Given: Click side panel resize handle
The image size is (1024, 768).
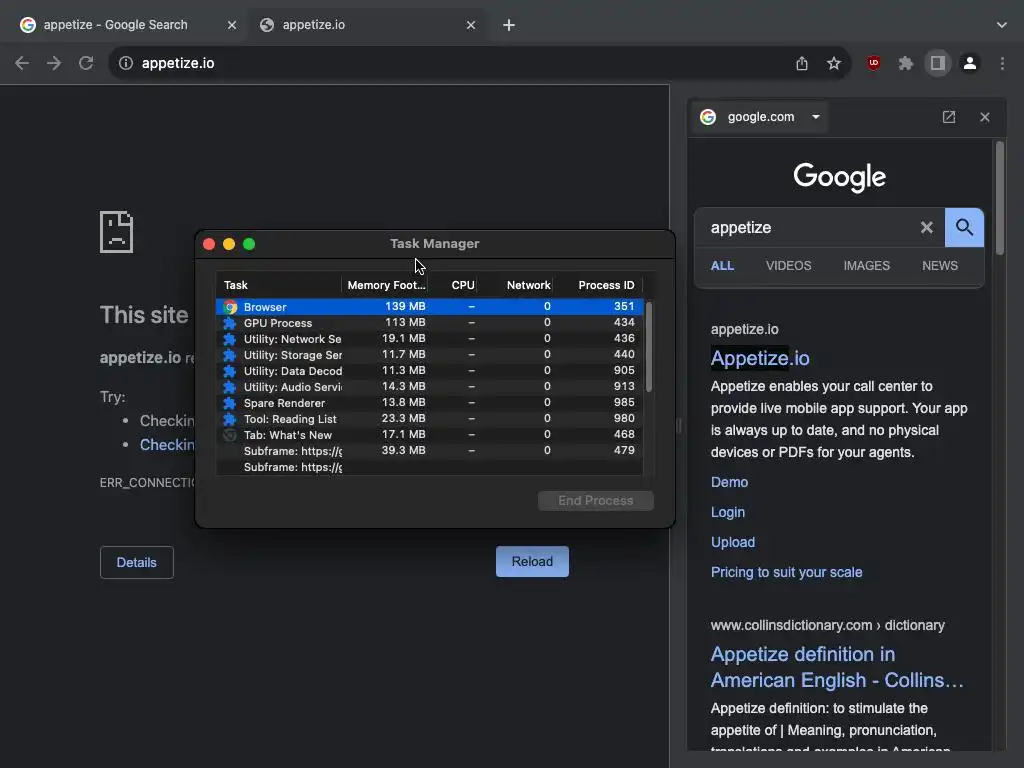Looking at the screenshot, I should click(x=679, y=426).
